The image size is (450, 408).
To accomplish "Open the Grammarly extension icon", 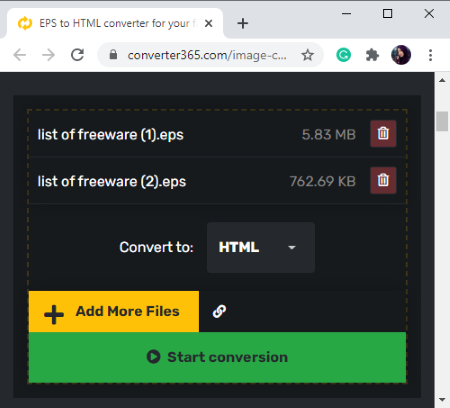I will (x=343, y=55).
